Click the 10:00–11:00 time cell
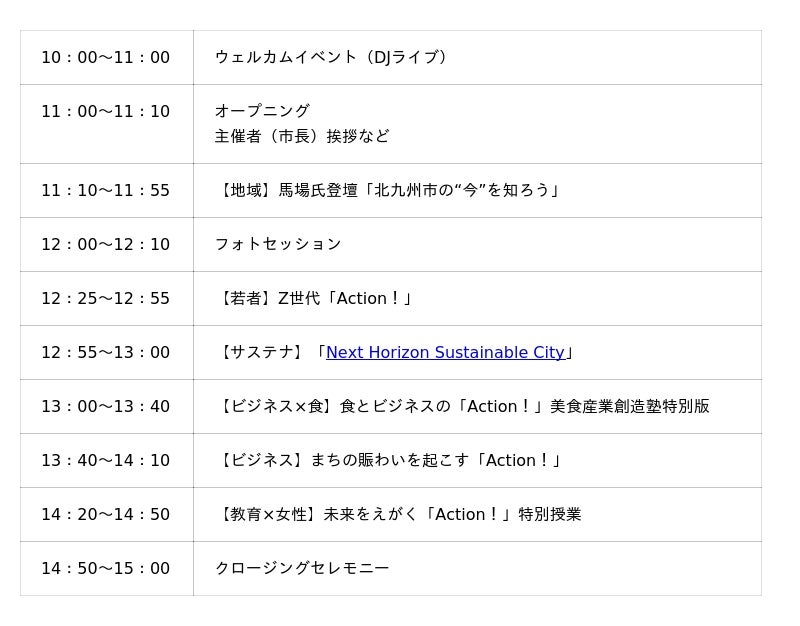 point(105,58)
